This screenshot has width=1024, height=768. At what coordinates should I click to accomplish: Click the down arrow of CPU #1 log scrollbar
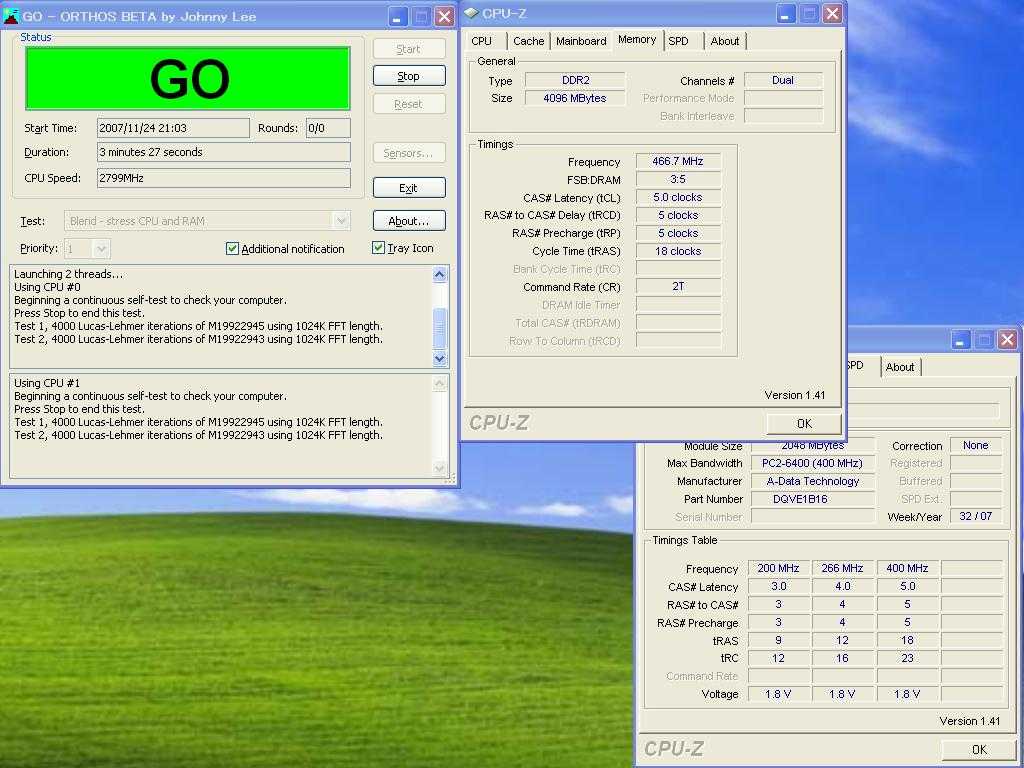(x=440, y=468)
